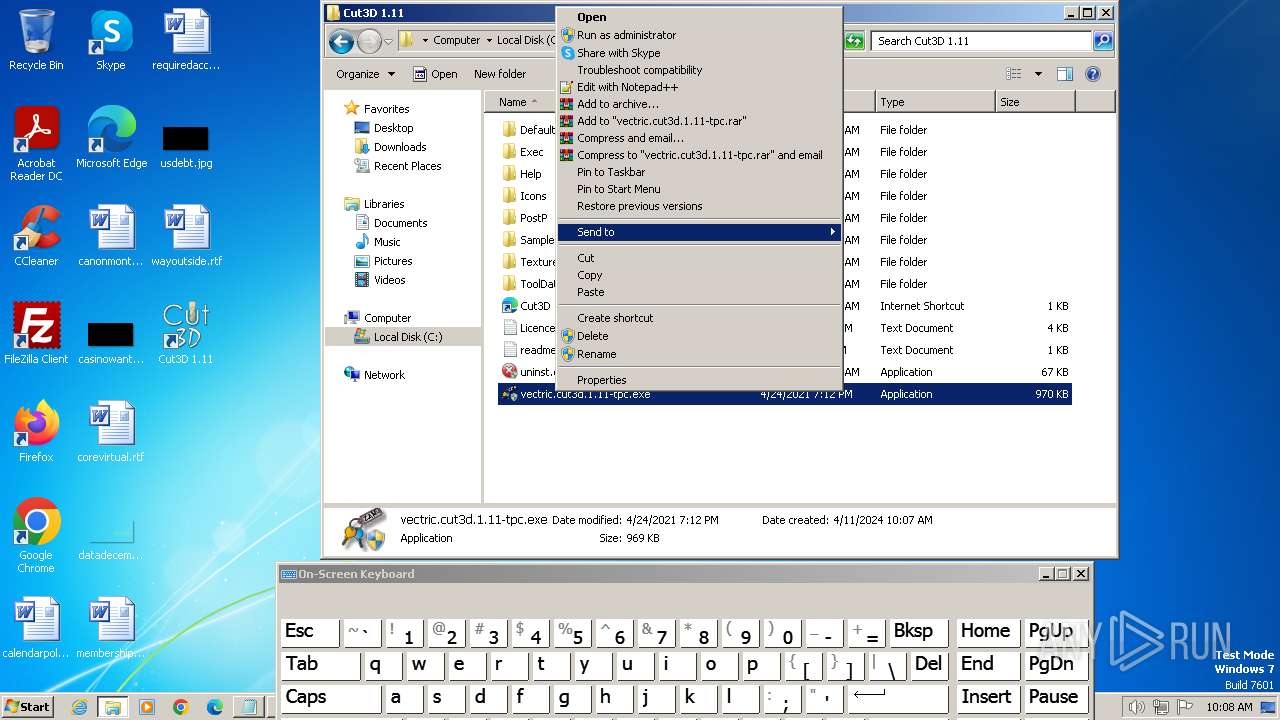Select the usdebt.jpg desktop file
Screen dimensions: 1280x720
[186, 146]
